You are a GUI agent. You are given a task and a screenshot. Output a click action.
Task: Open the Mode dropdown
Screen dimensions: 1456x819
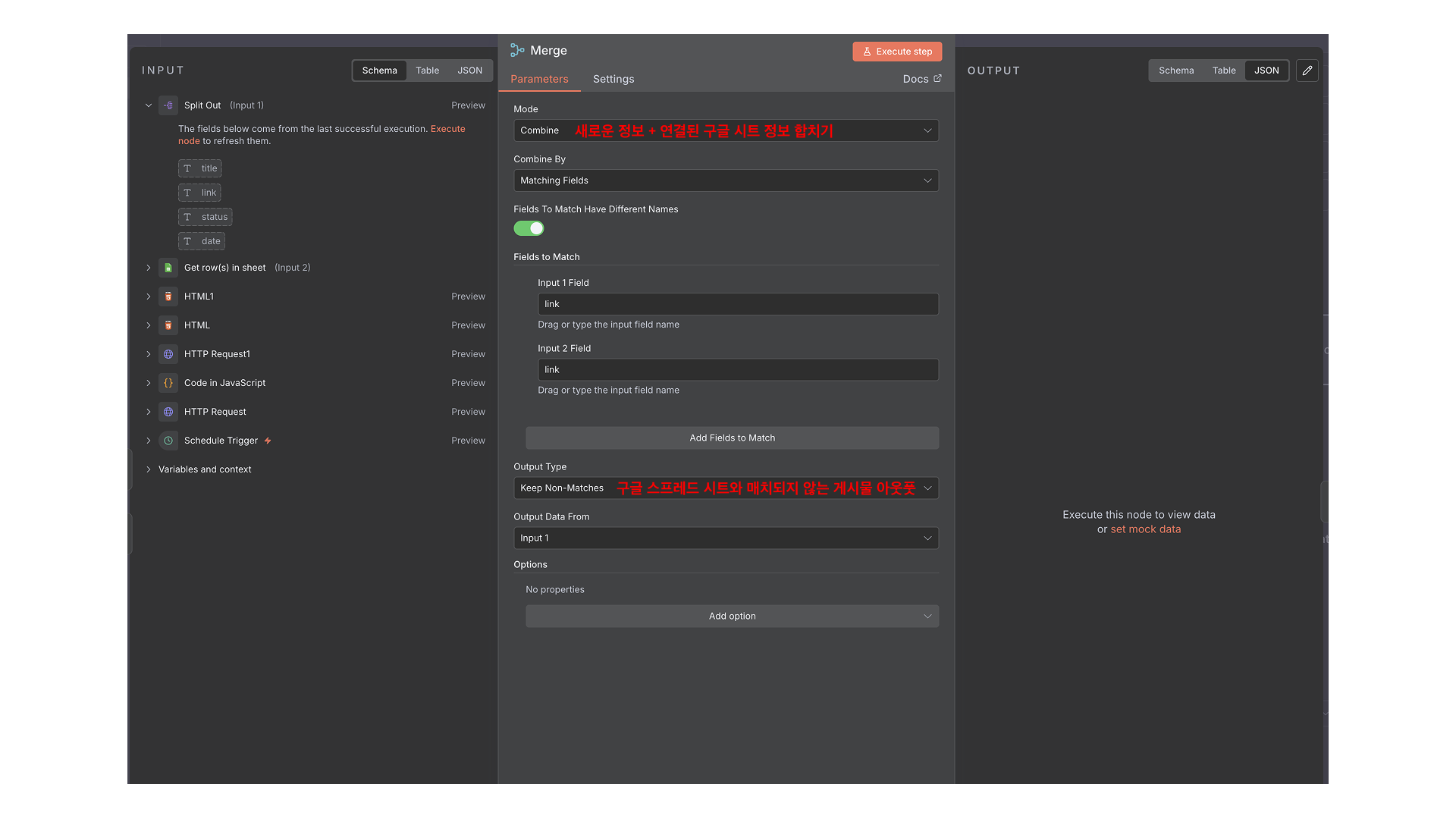[x=726, y=130]
